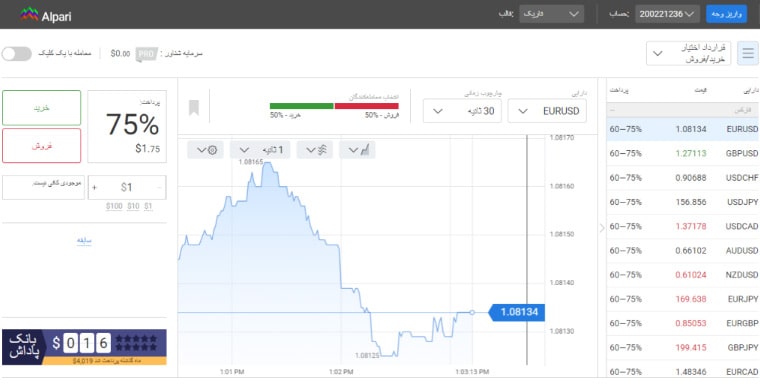The height and width of the screenshot is (388, 760).
Task: Click the forex category group header
Action: click(x=683, y=110)
